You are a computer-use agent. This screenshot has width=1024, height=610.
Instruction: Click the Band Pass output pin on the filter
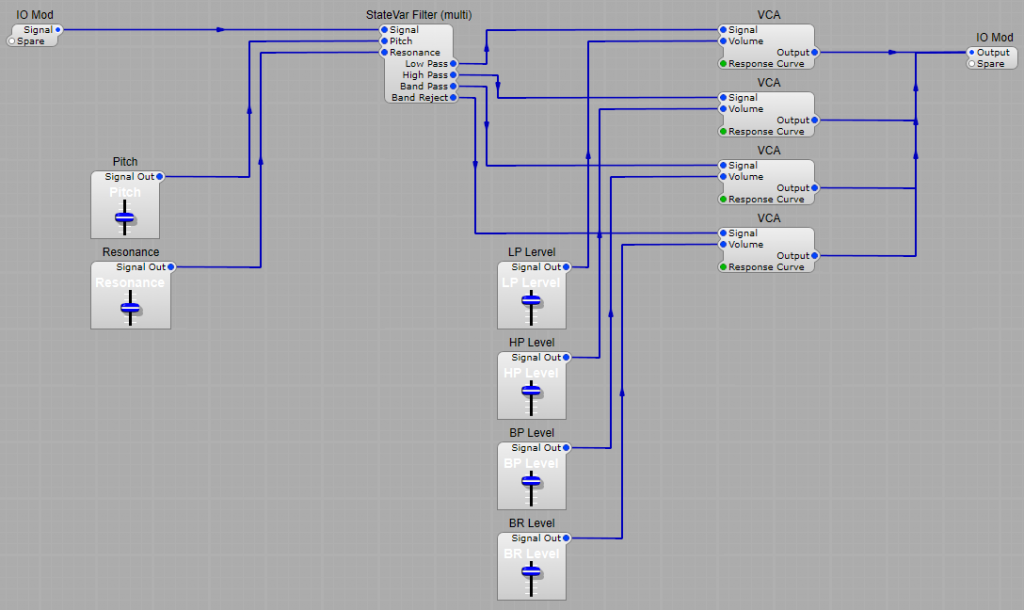coord(455,86)
